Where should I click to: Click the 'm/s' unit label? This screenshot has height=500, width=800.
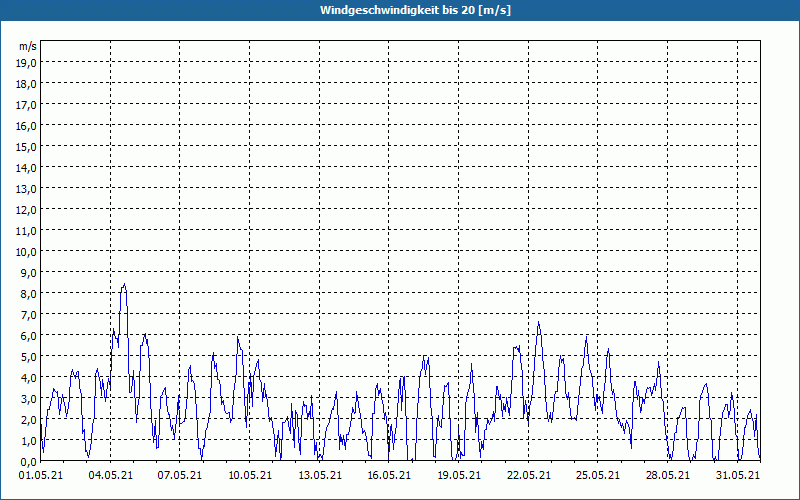28,46
